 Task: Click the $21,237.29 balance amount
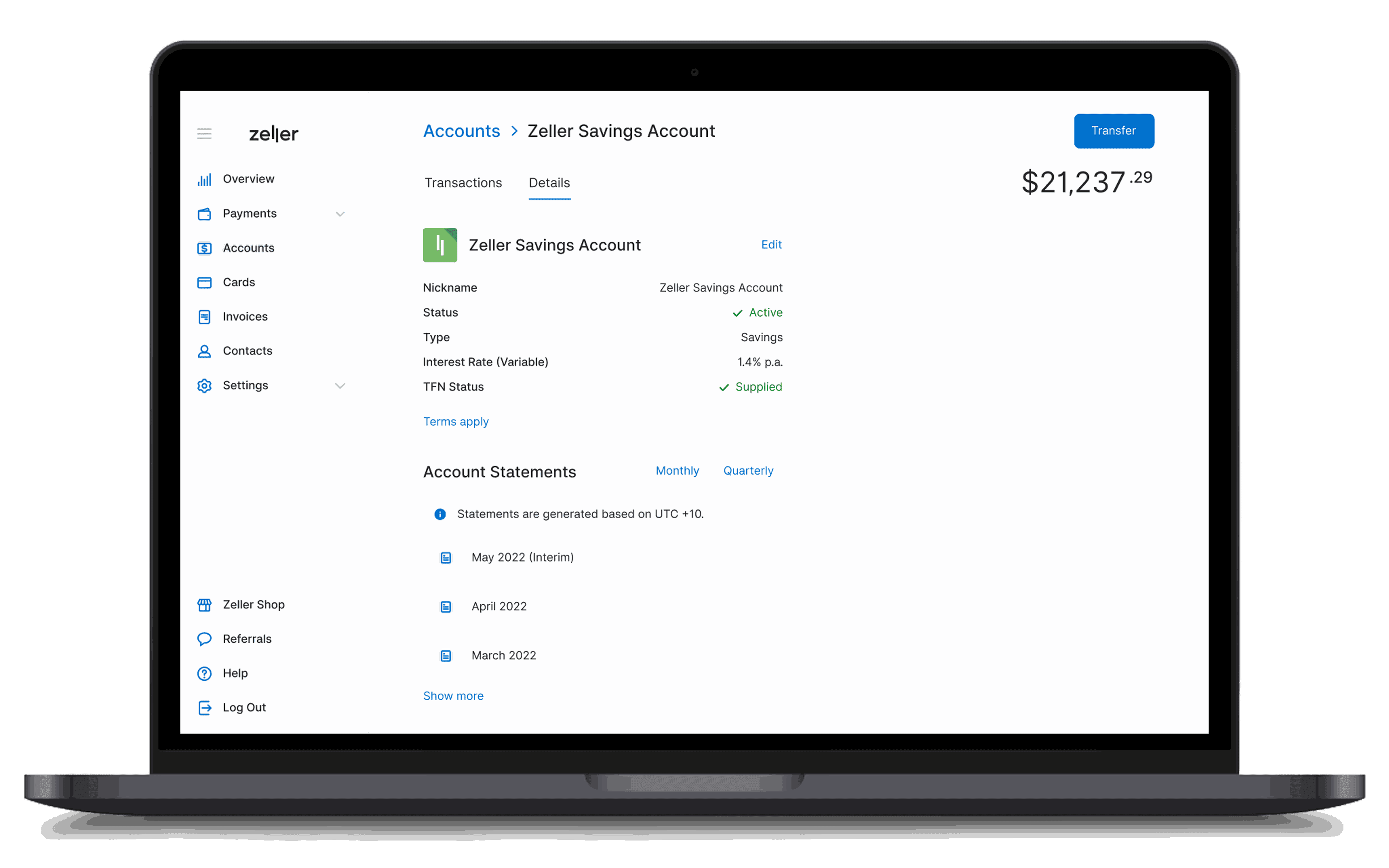(x=1087, y=182)
